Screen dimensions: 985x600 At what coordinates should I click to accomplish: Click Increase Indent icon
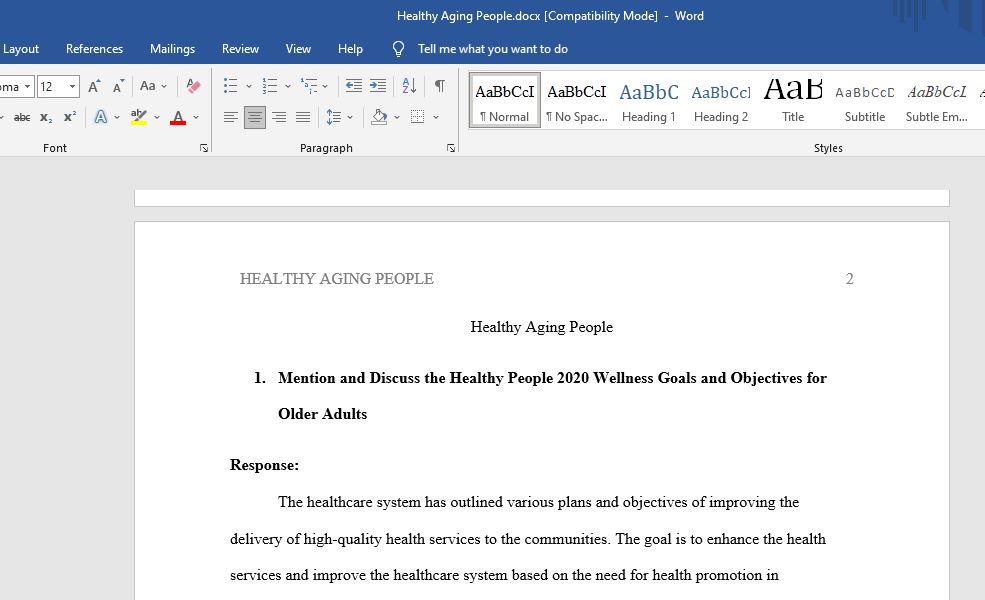tap(378, 86)
